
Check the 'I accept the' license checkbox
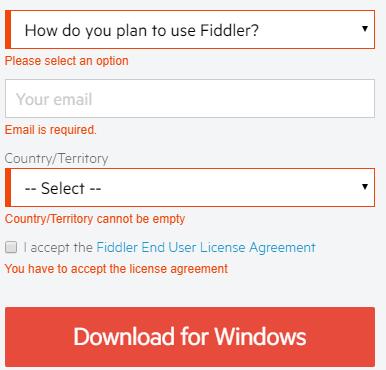click(11, 247)
